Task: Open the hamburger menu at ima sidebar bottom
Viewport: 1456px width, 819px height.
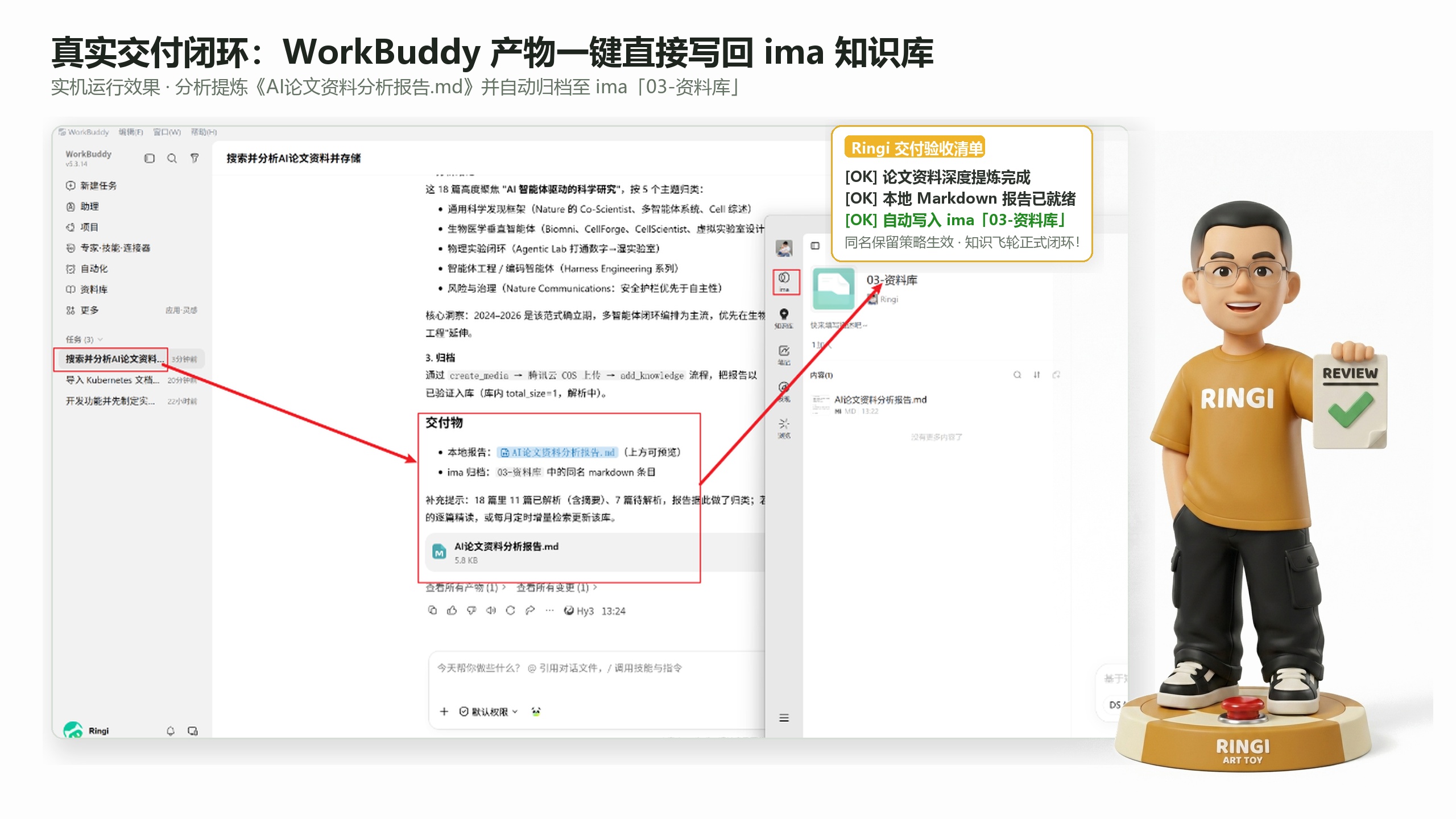Action: tap(784, 718)
